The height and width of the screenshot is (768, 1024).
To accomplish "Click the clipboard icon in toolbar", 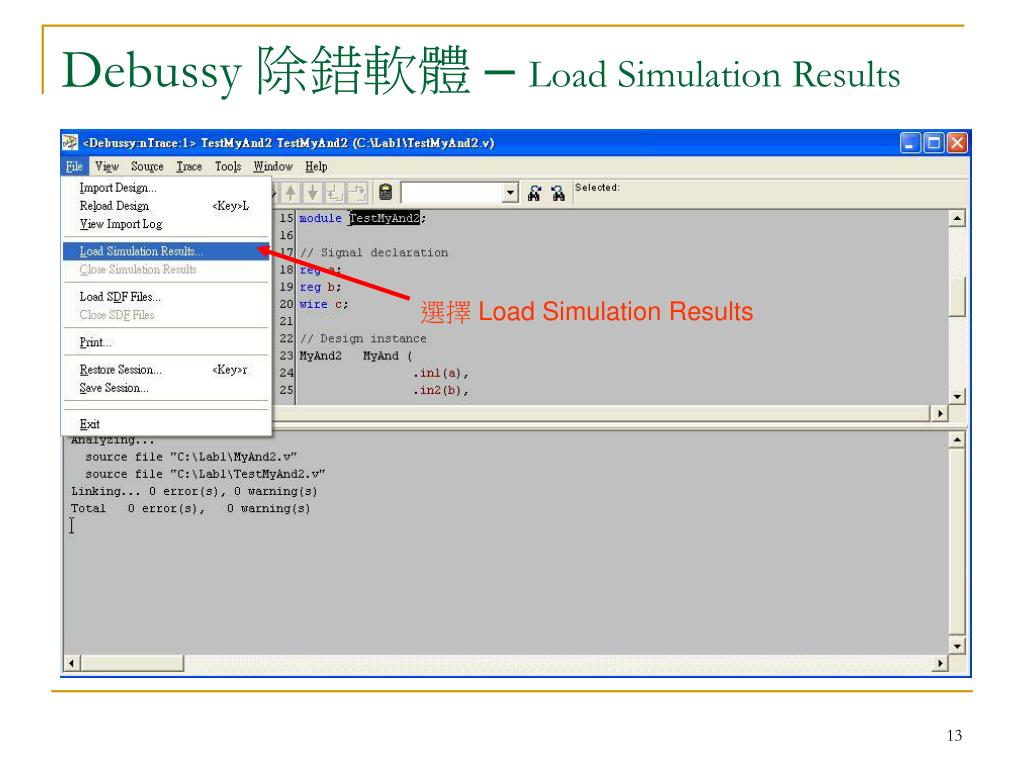I will pos(385,192).
